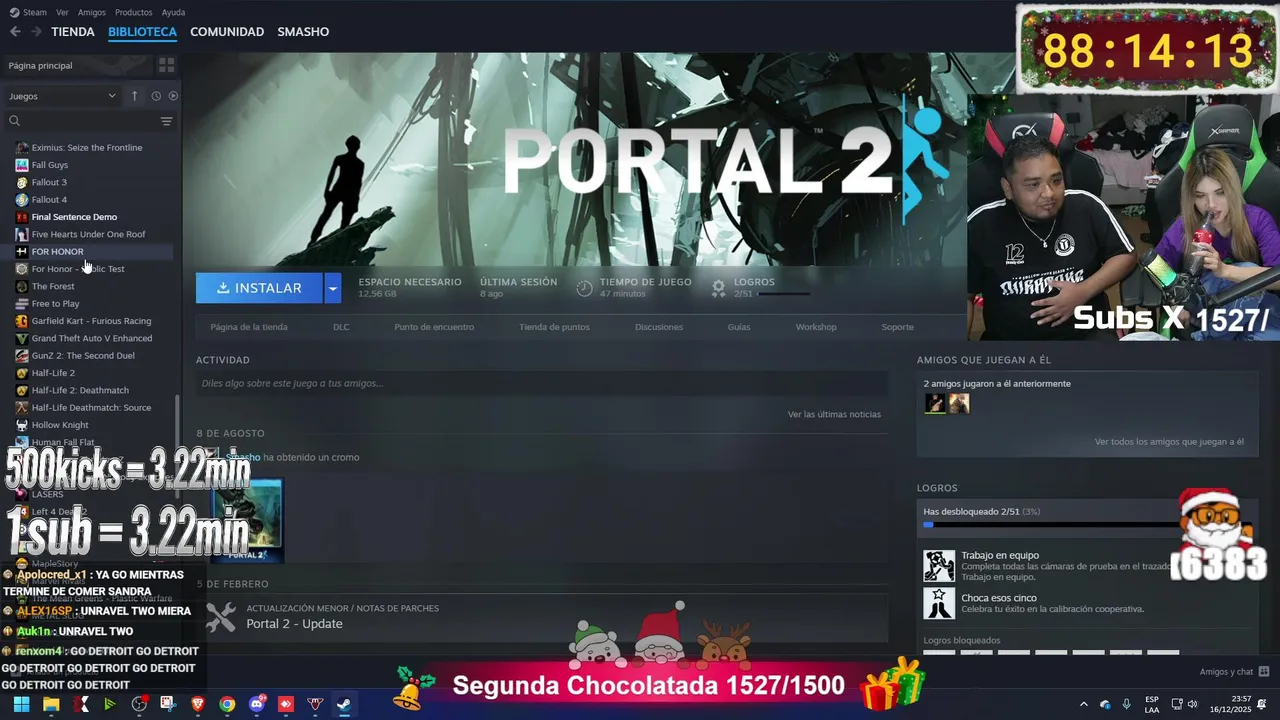Image resolution: width=1280 pixels, height=720 pixels.
Task: Expand install options dropdown arrow
Action: point(333,288)
